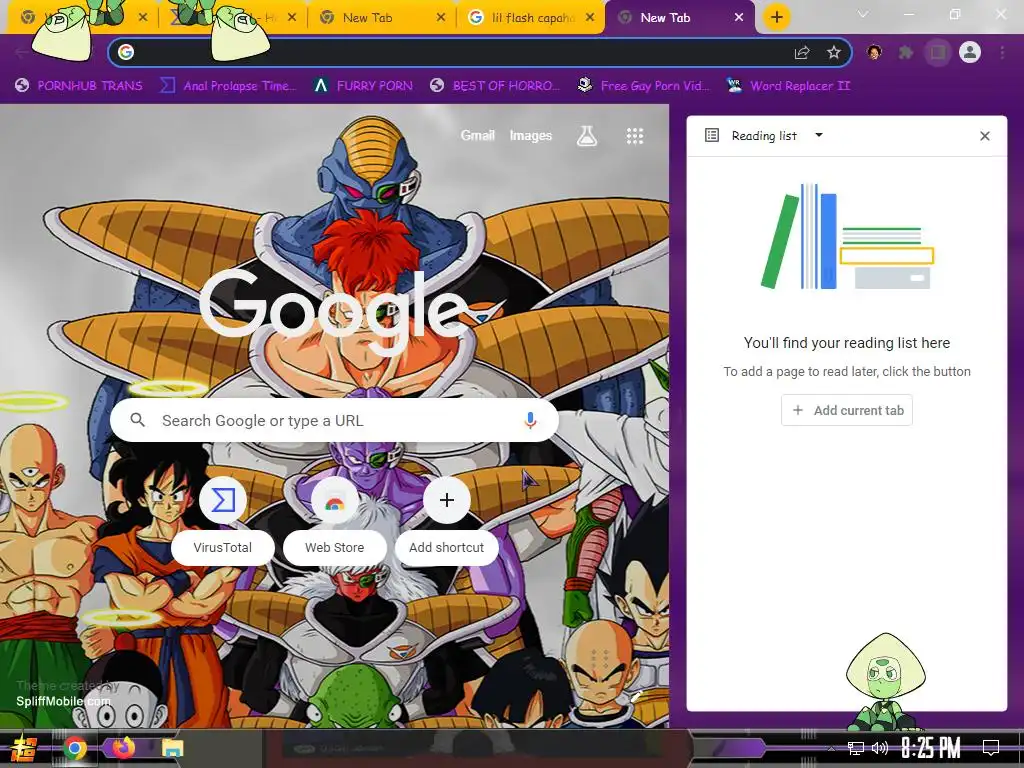This screenshot has width=1024, height=768.
Task: Launch Firefox from the taskbar
Action: pyautogui.click(x=123, y=747)
